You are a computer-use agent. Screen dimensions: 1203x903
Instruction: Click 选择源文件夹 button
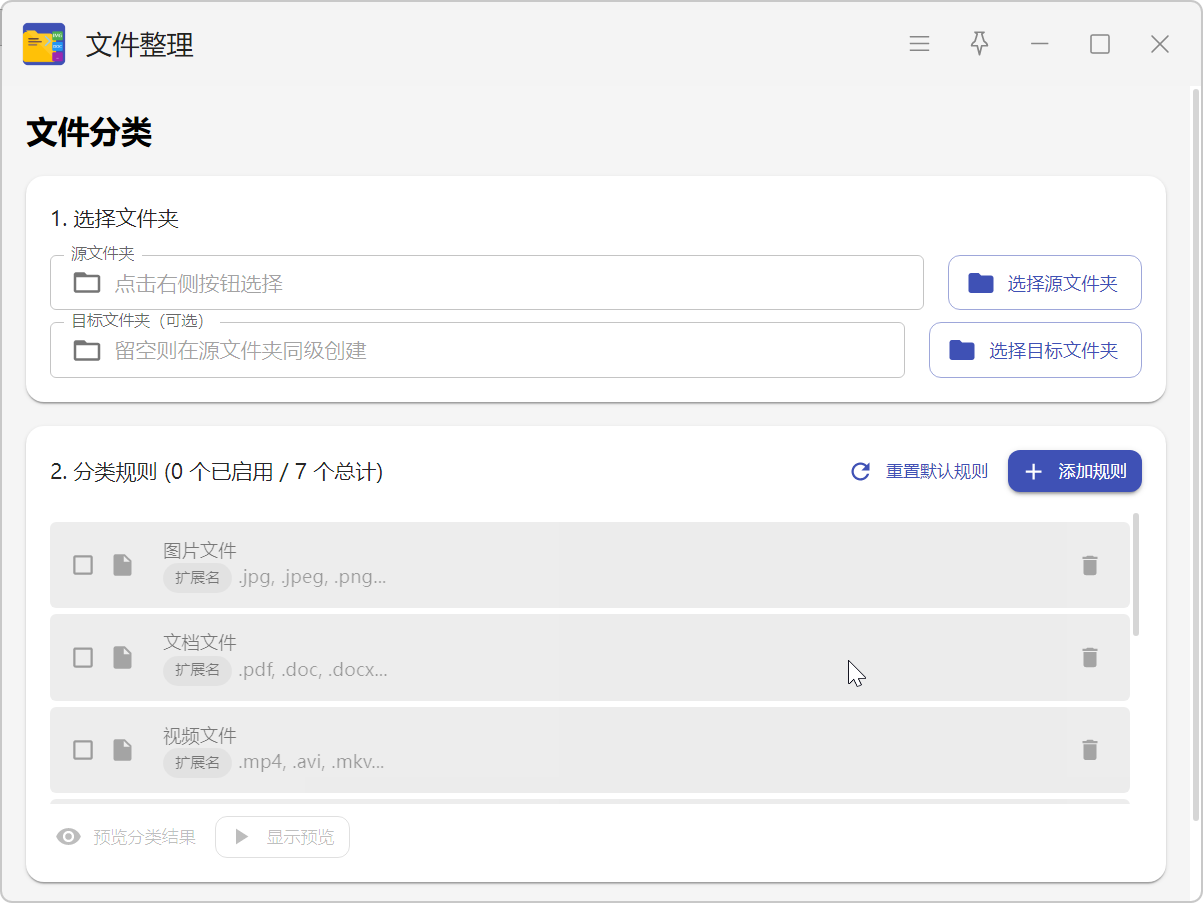(x=1044, y=283)
